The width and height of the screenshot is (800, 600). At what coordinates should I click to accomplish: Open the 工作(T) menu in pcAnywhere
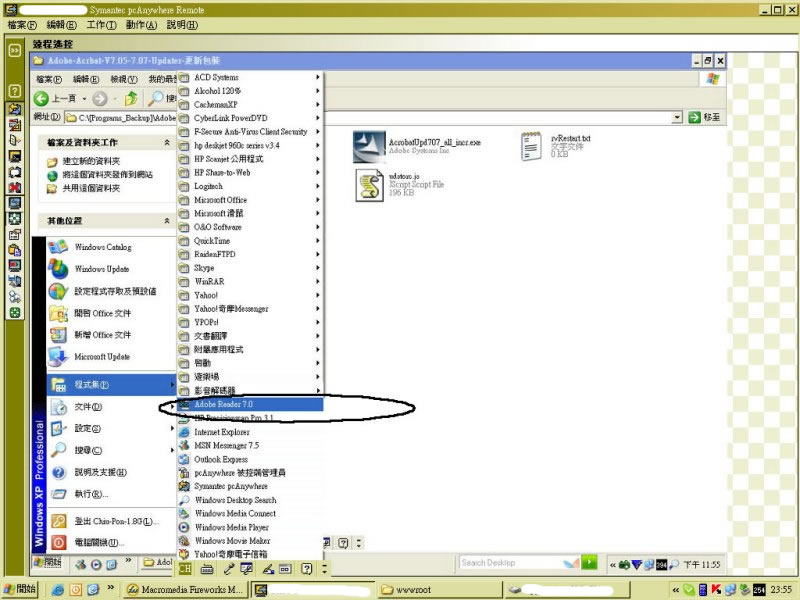tap(102, 25)
